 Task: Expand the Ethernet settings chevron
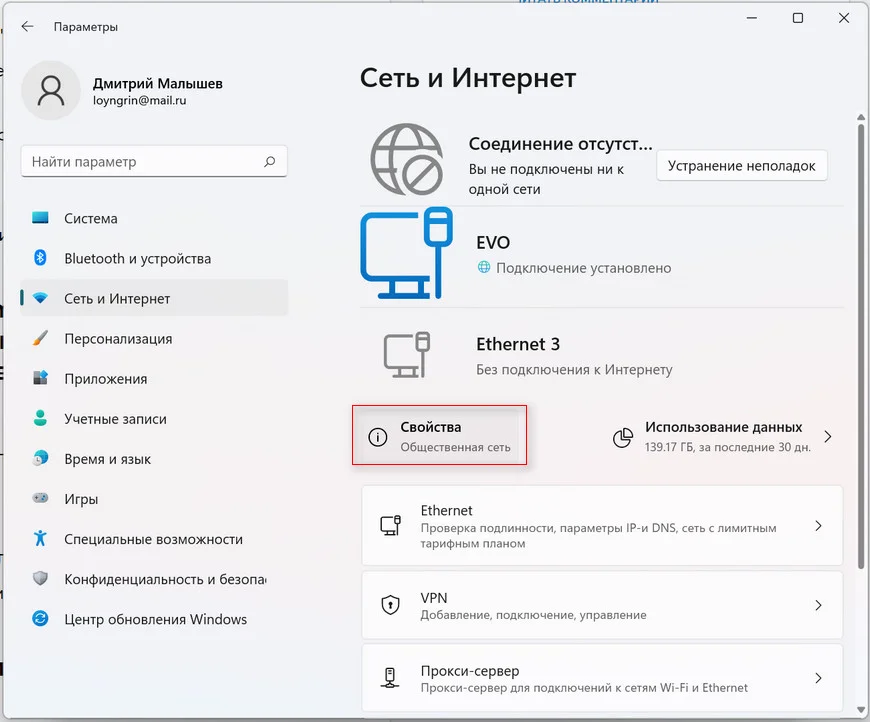(x=818, y=526)
